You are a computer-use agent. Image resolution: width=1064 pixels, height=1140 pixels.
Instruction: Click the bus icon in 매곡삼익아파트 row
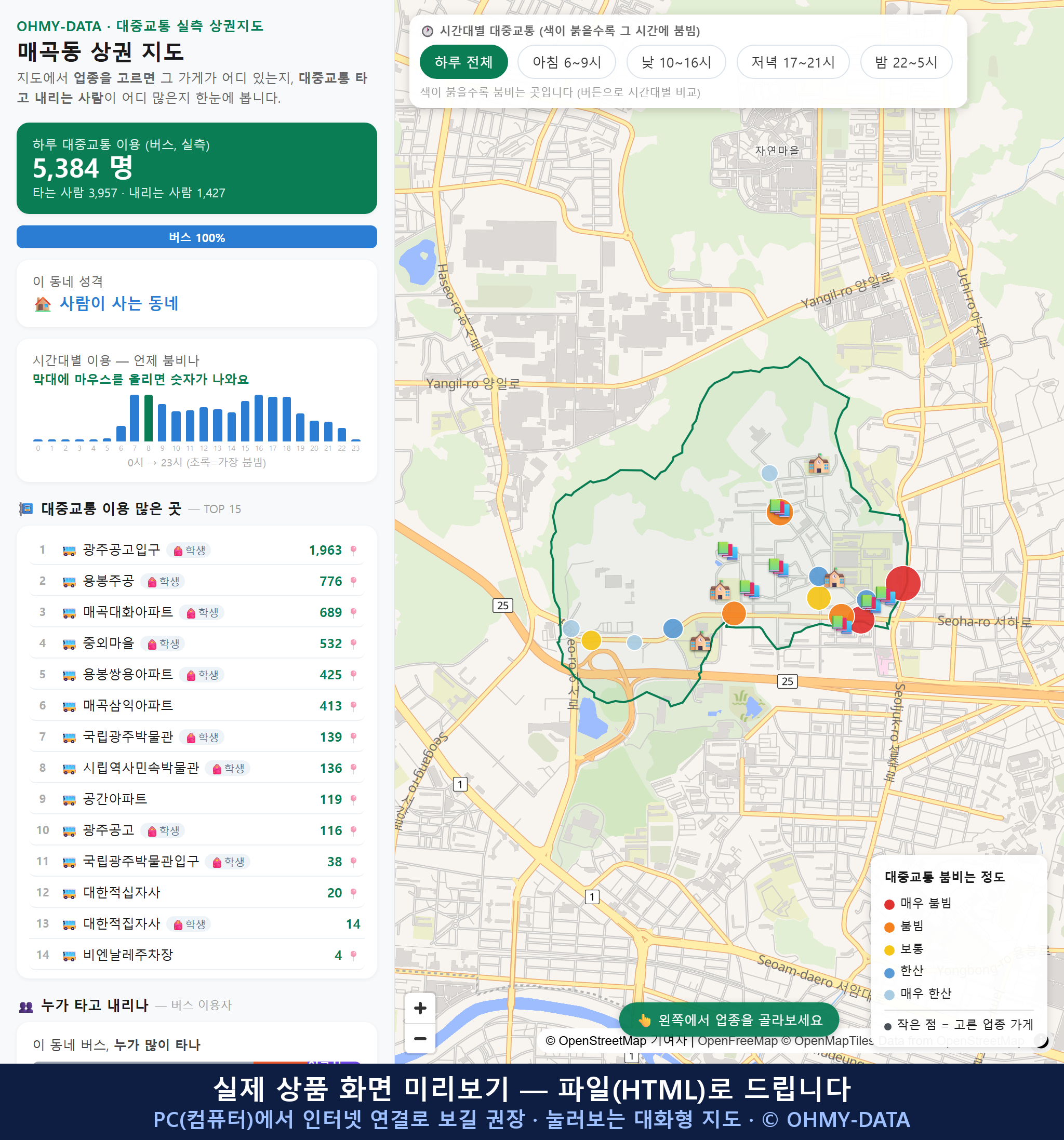(69, 706)
